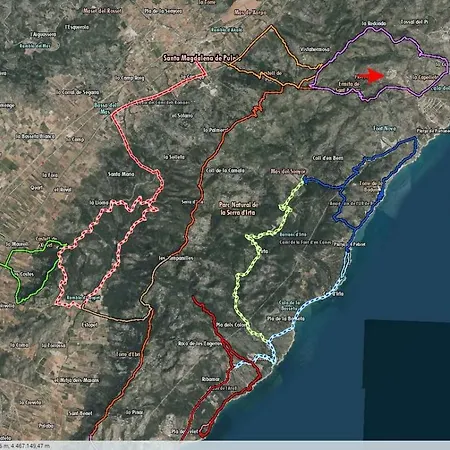Click the coordinates readout in status bar
Screen dimensions: 450x450
25,446
